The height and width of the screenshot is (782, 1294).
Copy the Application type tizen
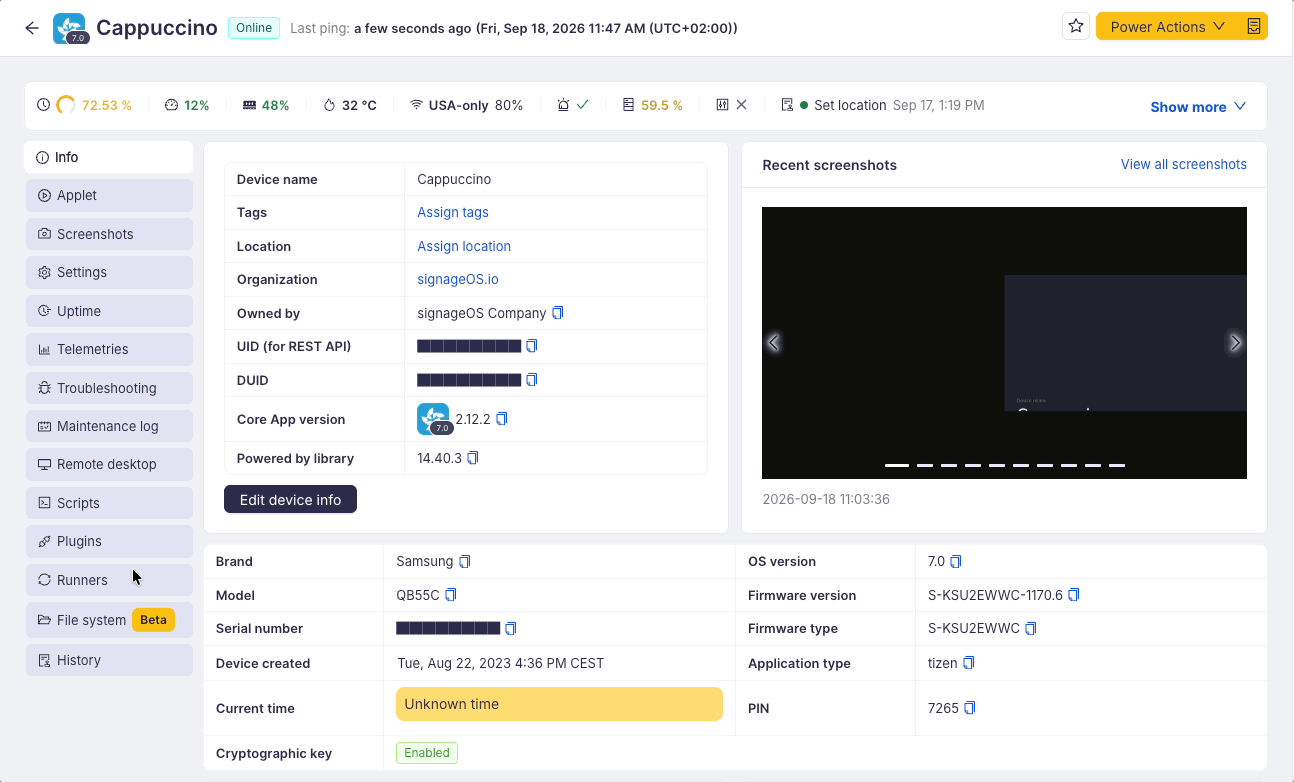pyautogui.click(x=968, y=663)
